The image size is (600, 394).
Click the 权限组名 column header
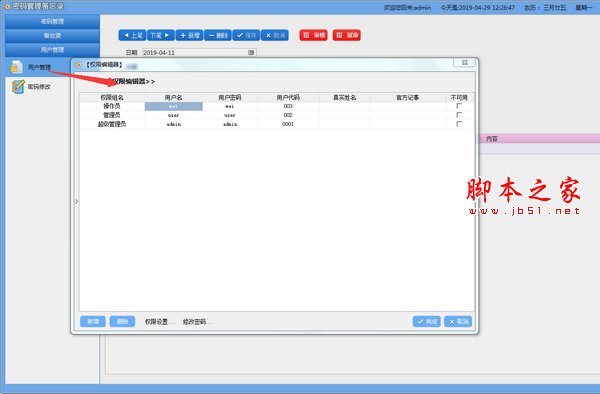point(112,98)
